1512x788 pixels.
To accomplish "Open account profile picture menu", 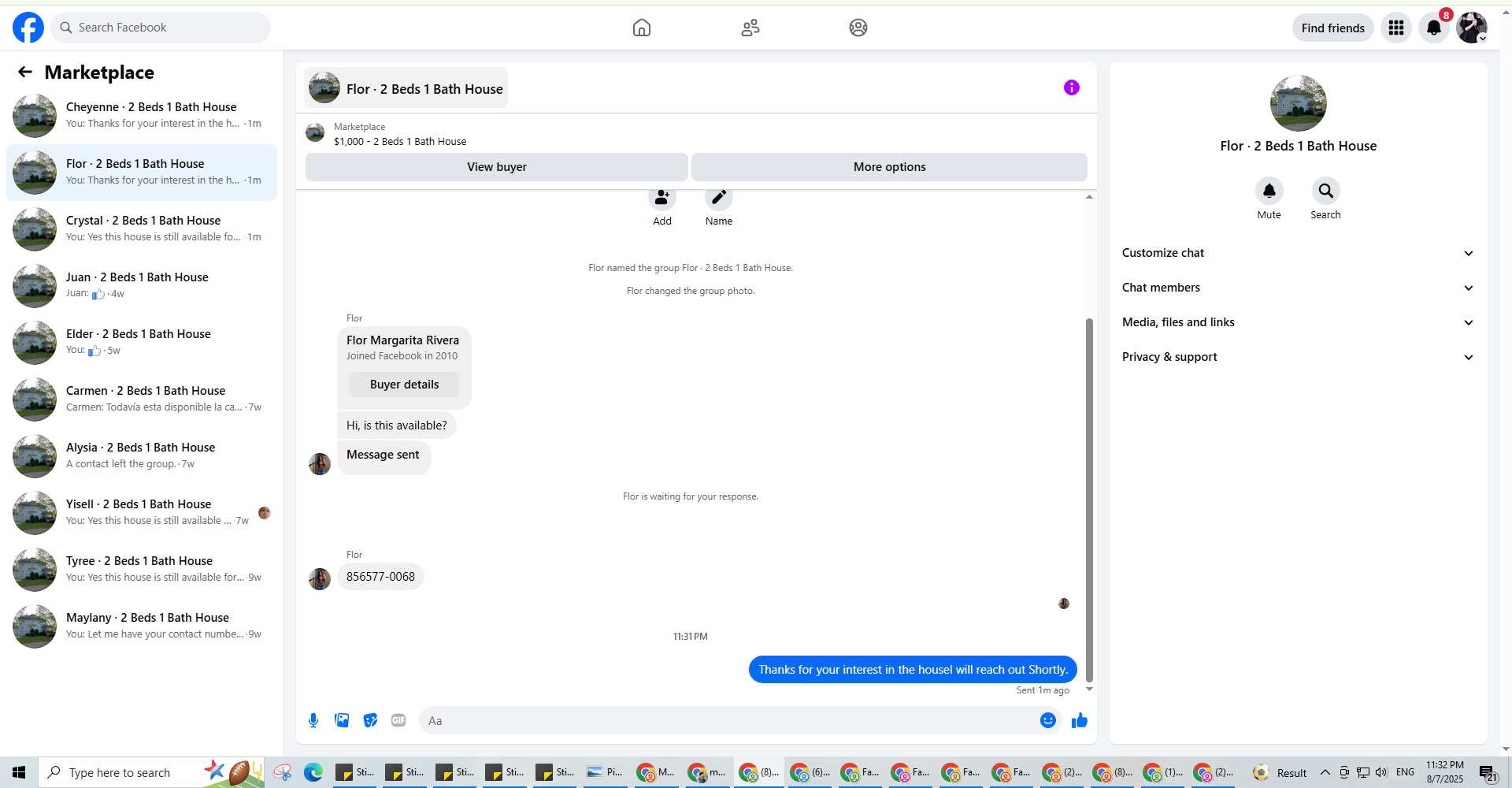I will tap(1471, 28).
